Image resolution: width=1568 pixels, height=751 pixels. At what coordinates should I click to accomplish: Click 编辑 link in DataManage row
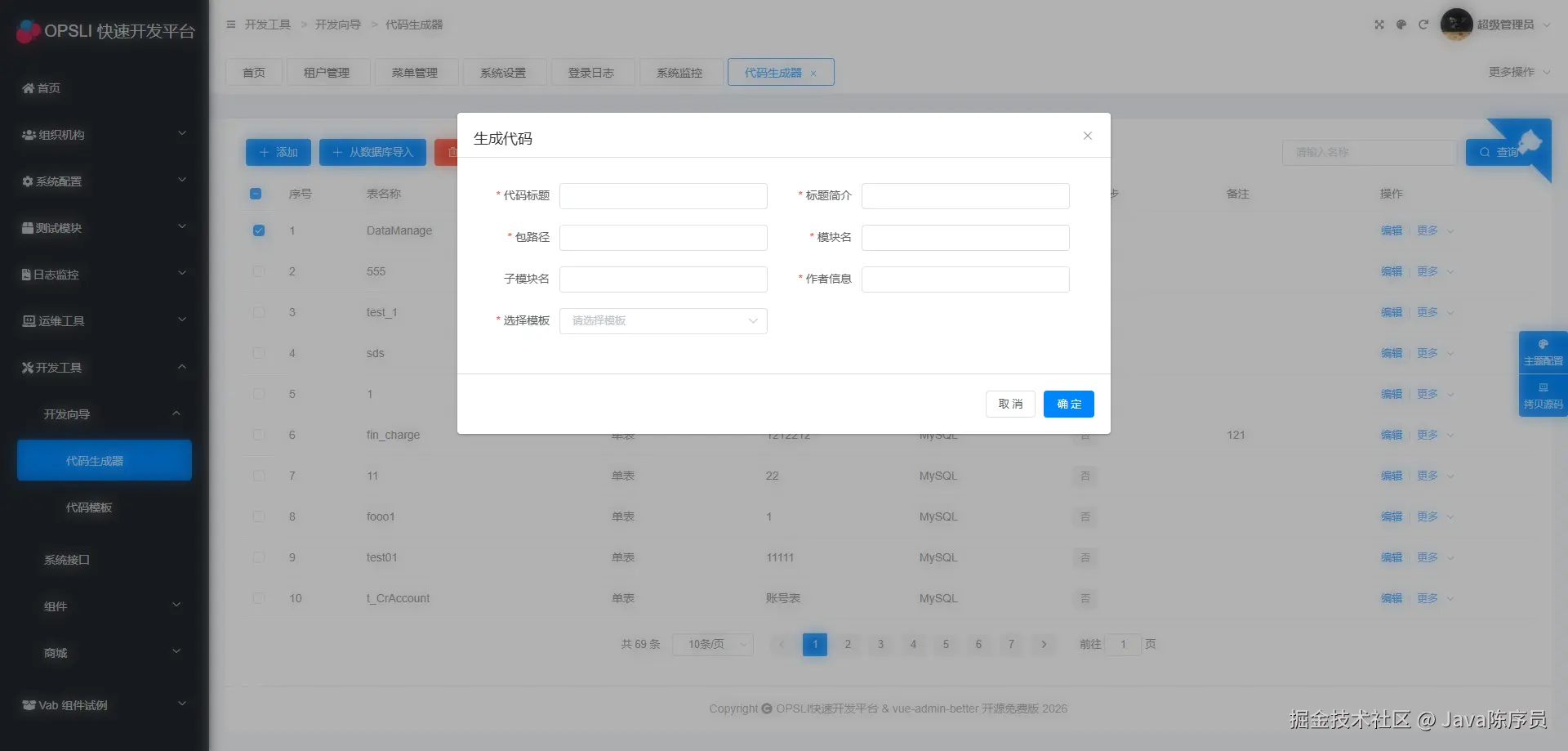(1392, 230)
